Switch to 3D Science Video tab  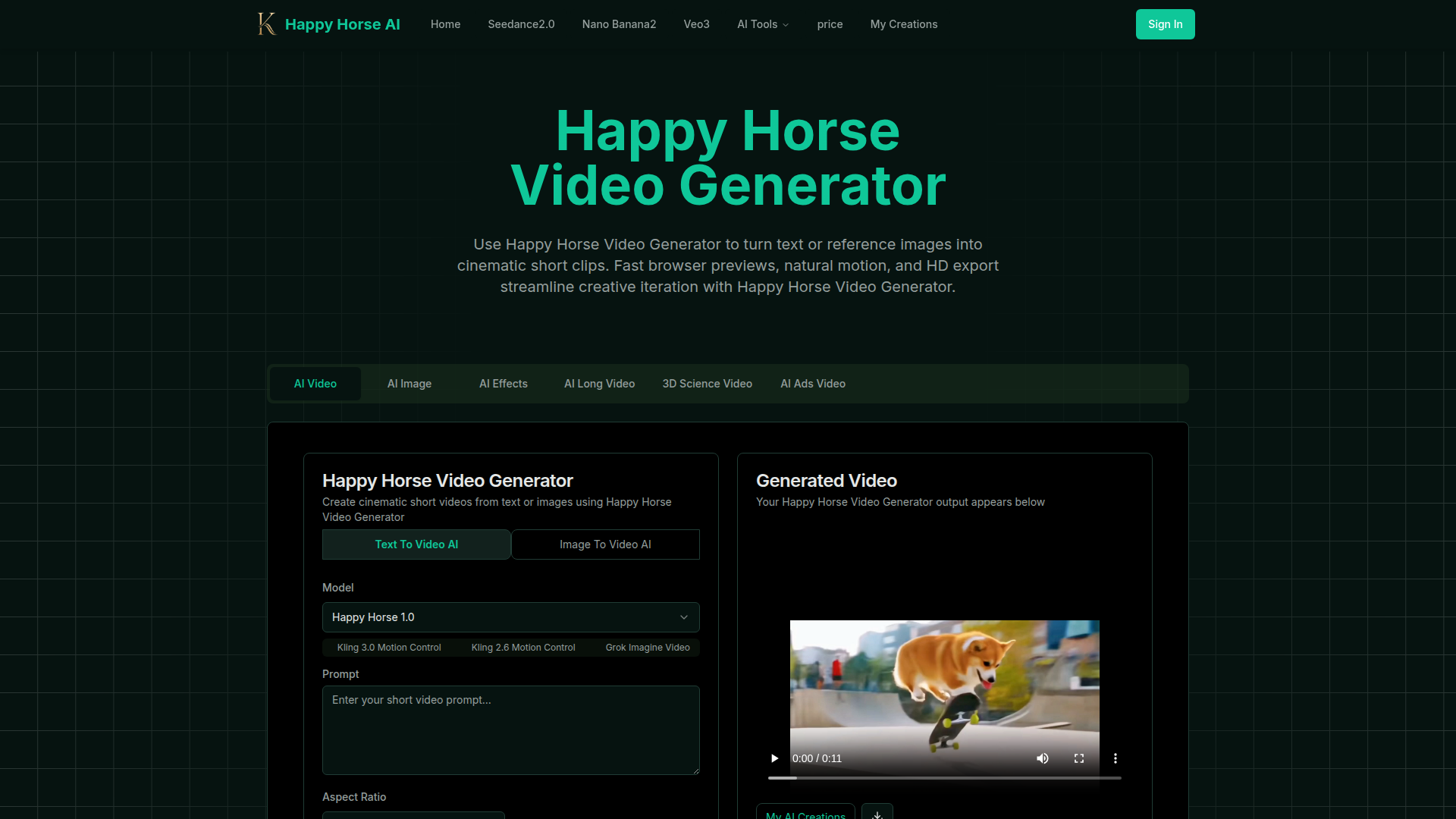pyautogui.click(x=707, y=384)
